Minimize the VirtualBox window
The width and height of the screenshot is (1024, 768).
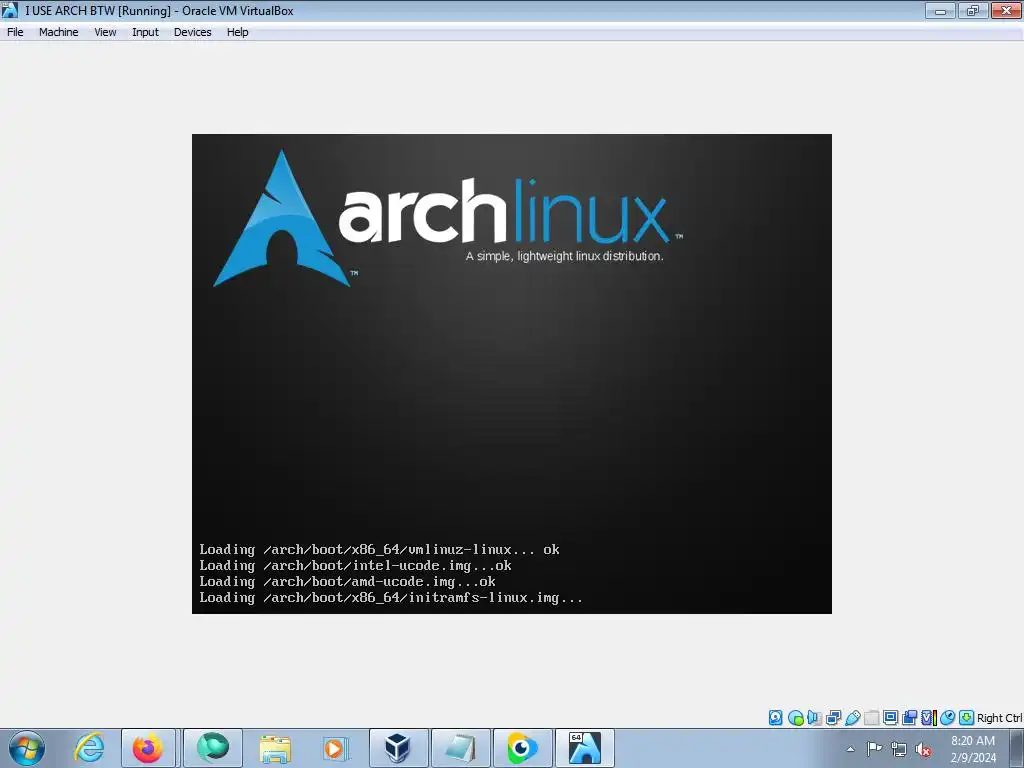point(940,10)
